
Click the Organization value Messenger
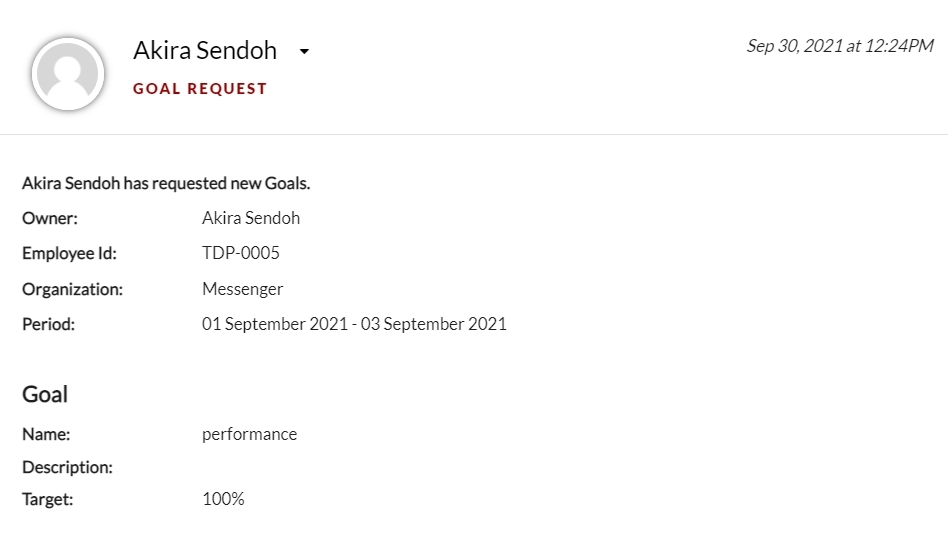[x=242, y=289]
